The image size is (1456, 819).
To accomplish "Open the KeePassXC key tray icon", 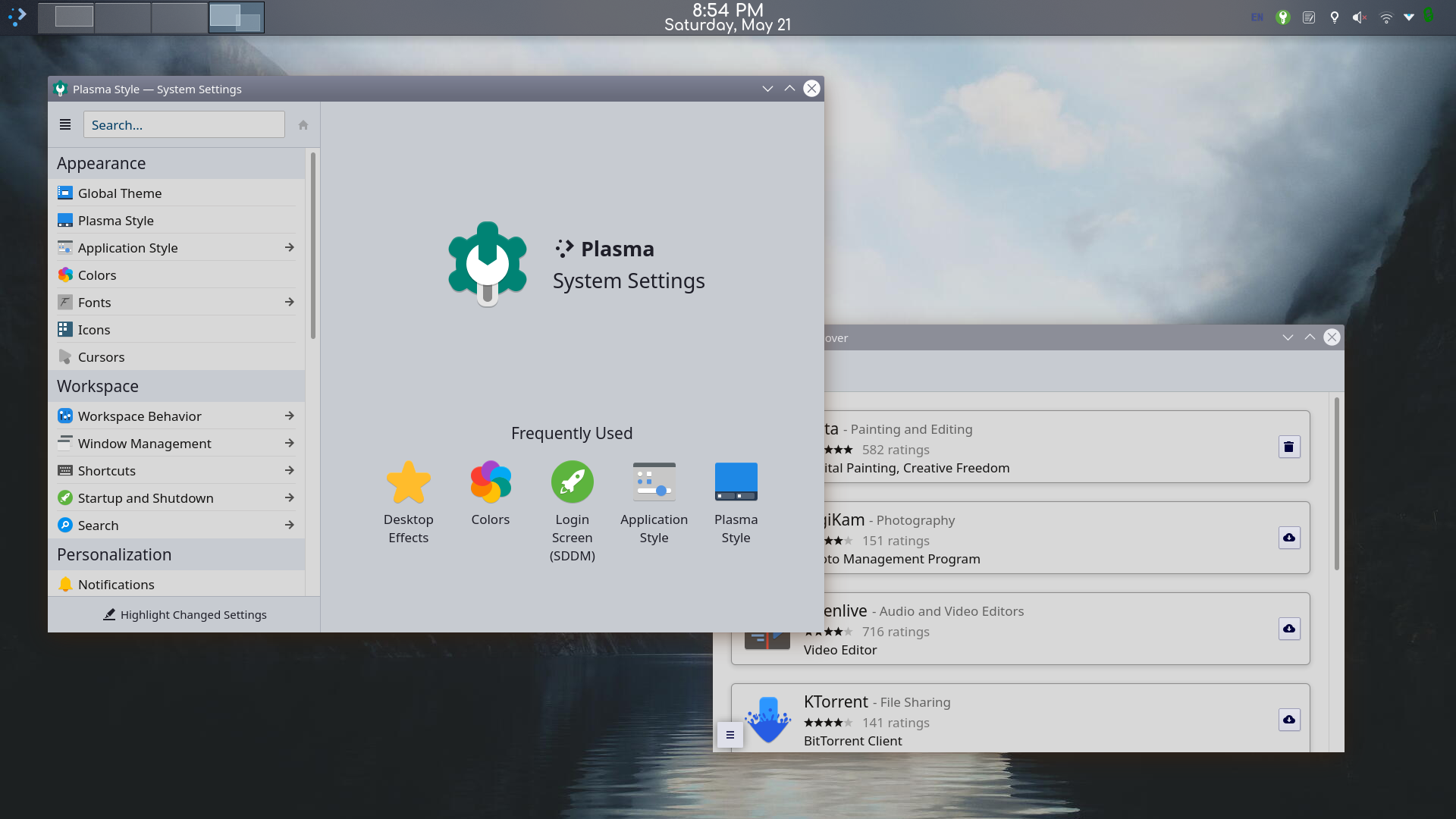I will click(1283, 17).
